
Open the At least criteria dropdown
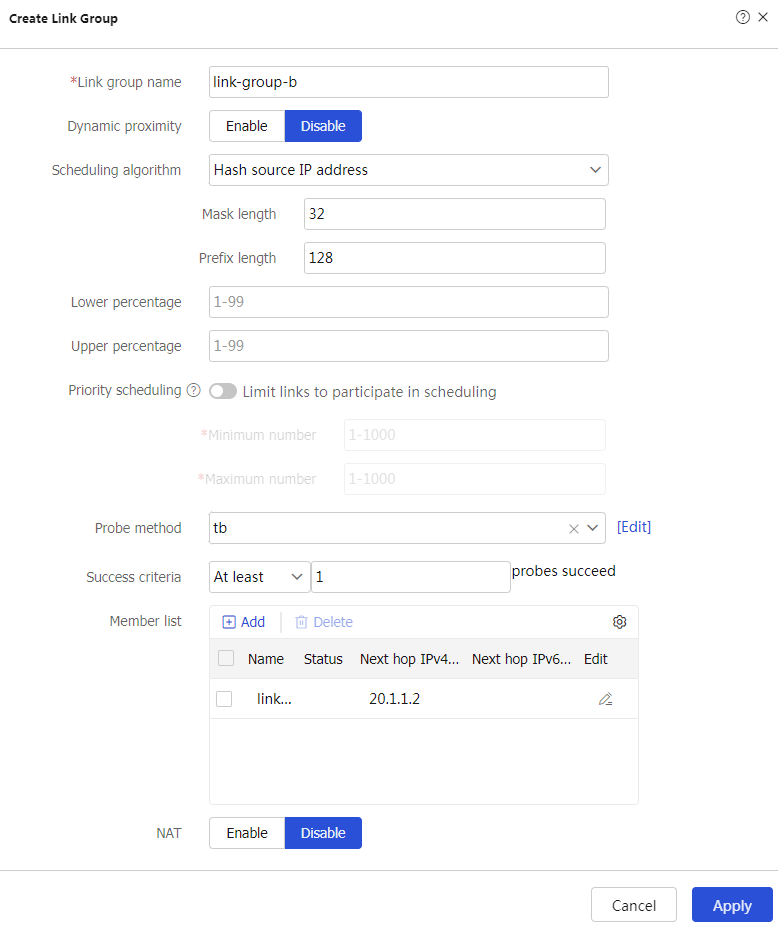pos(260,577)
